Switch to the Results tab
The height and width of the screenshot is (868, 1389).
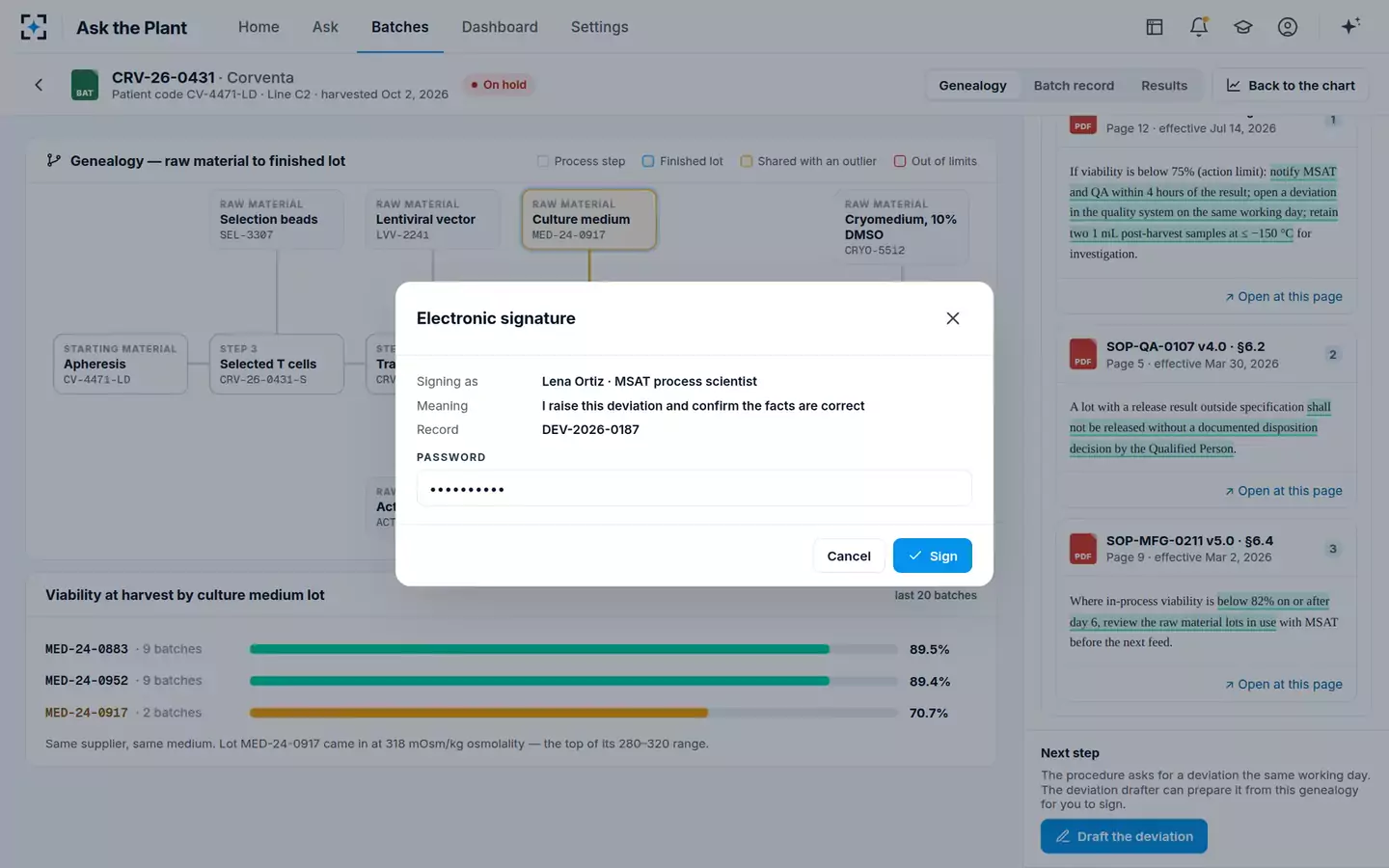[1164, 85]
